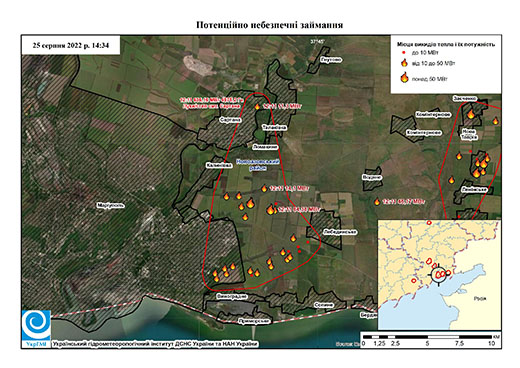Click the Талаківка place label
The width and height of the screenshot is (520, 368).
274,128
